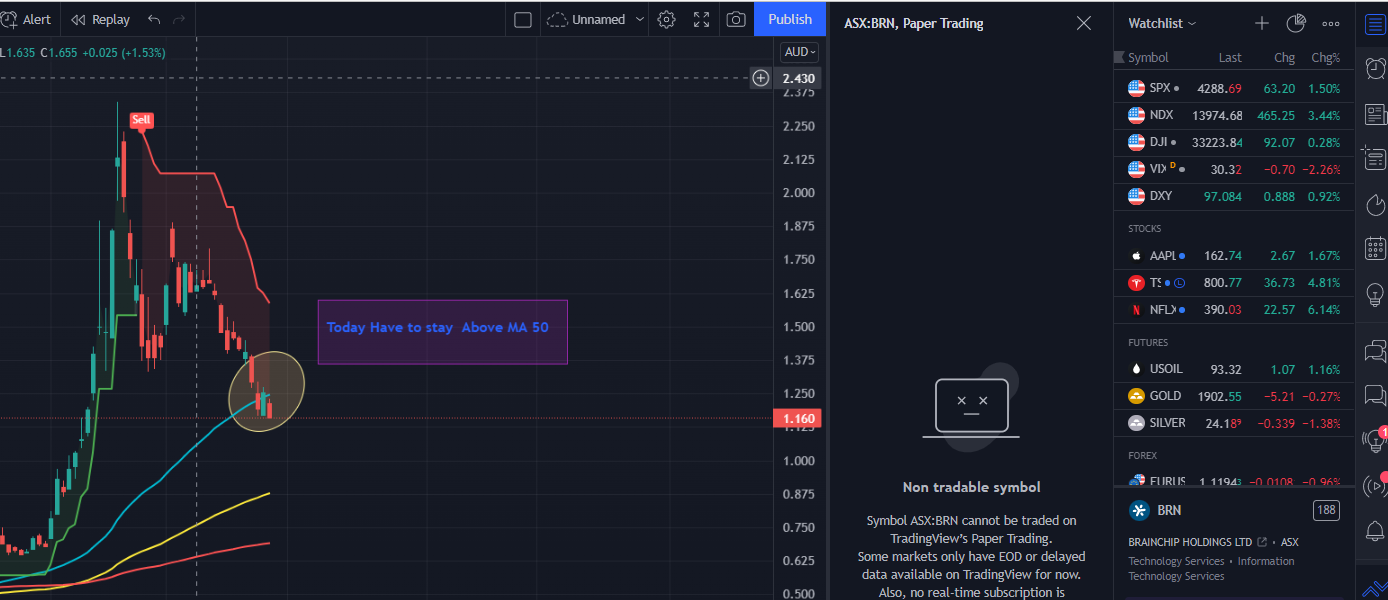Close the Paper Trading panel

[x=1084, y=23]
